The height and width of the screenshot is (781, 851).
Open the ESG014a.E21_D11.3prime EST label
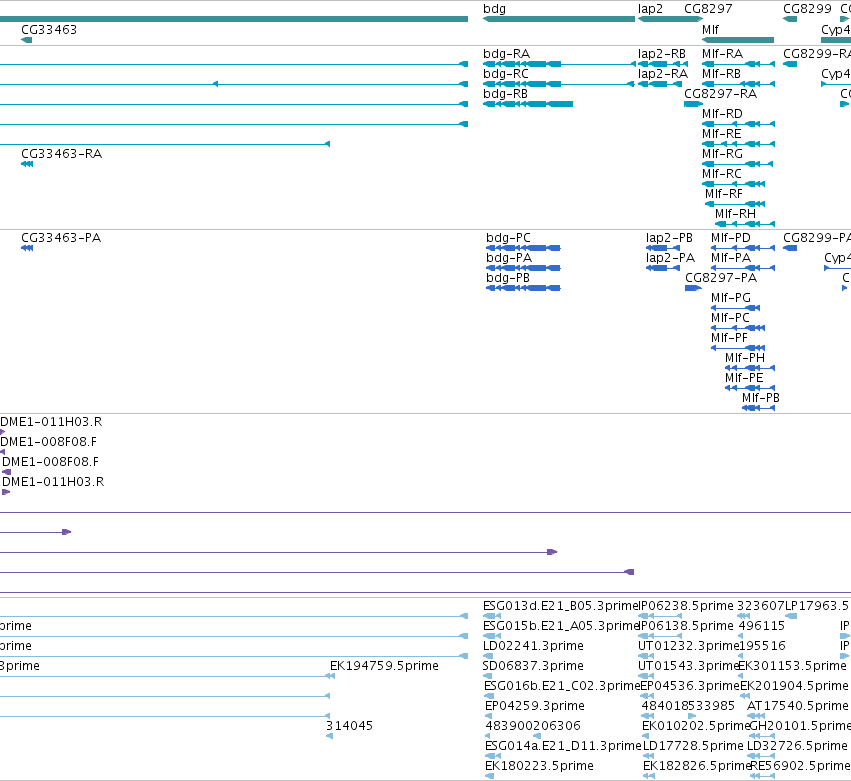(563, 746)
